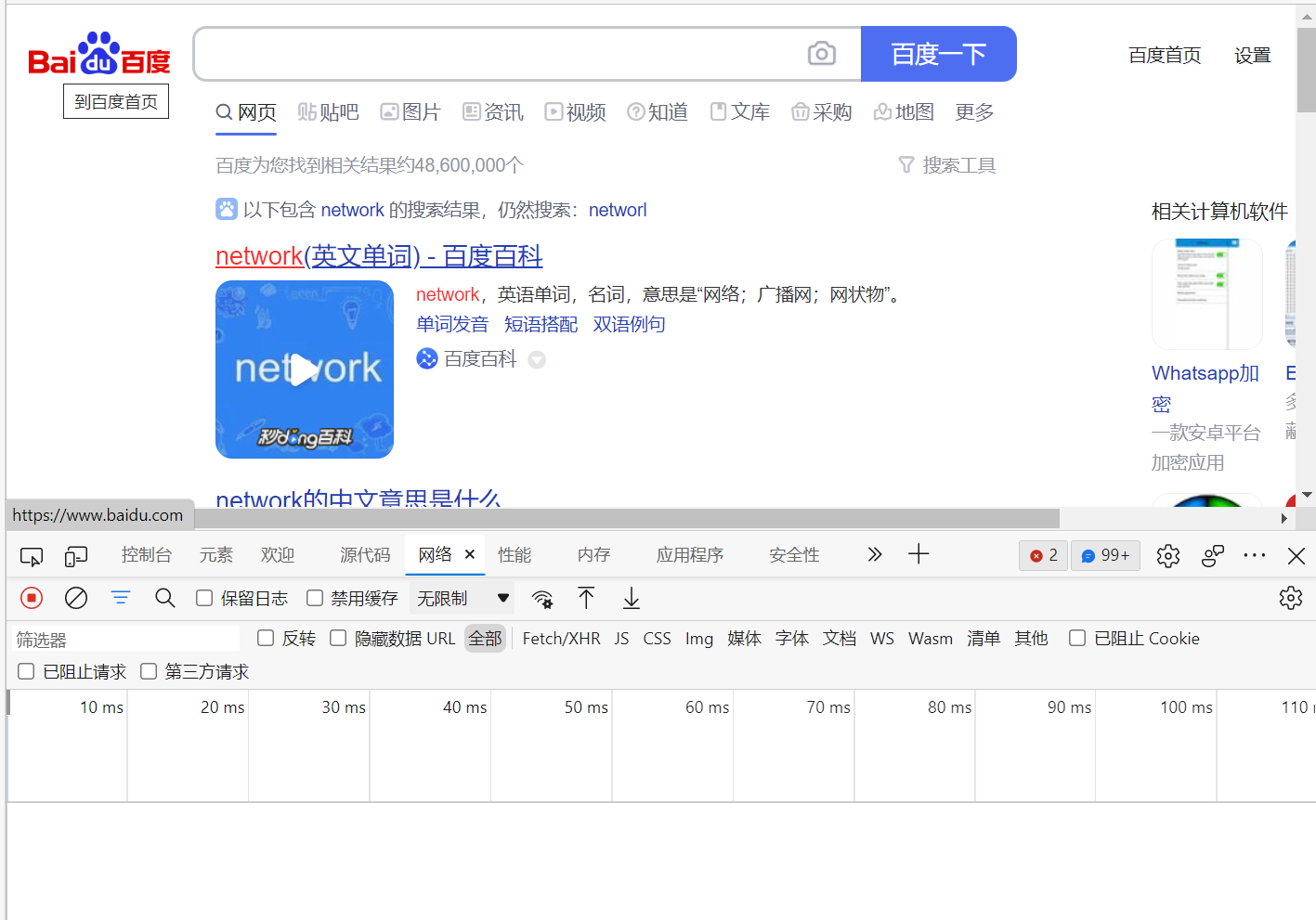
Task: Filter requests by WS
Action: [882, 639]
